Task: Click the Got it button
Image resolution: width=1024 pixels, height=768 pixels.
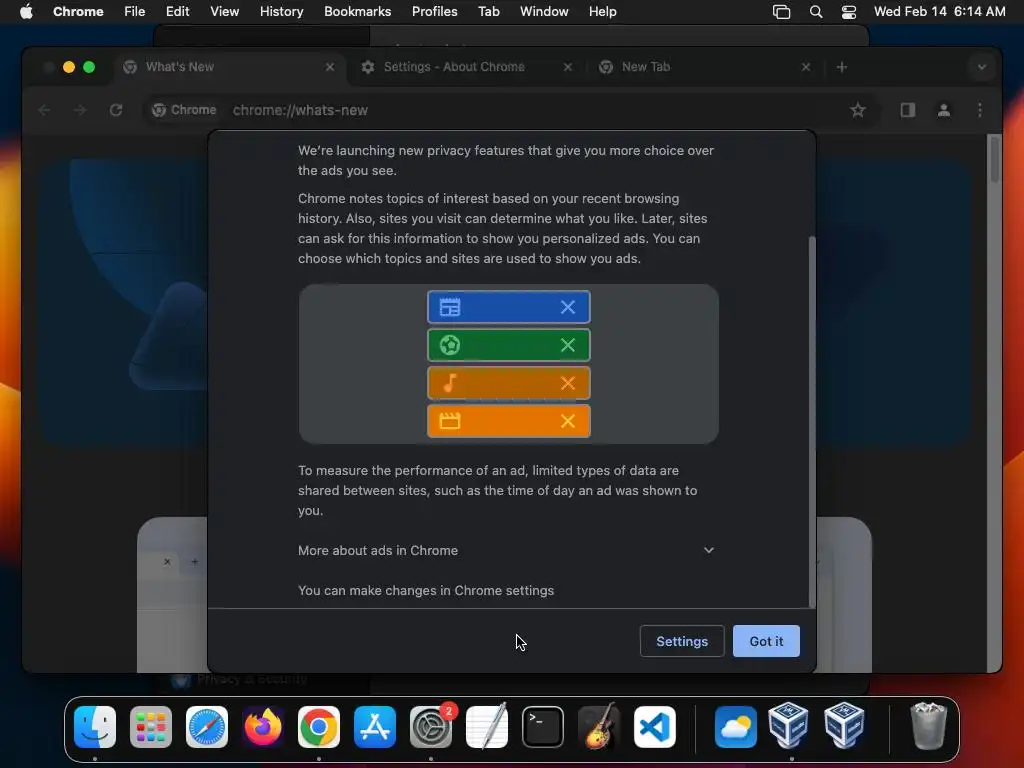Action: coord(766,641)
